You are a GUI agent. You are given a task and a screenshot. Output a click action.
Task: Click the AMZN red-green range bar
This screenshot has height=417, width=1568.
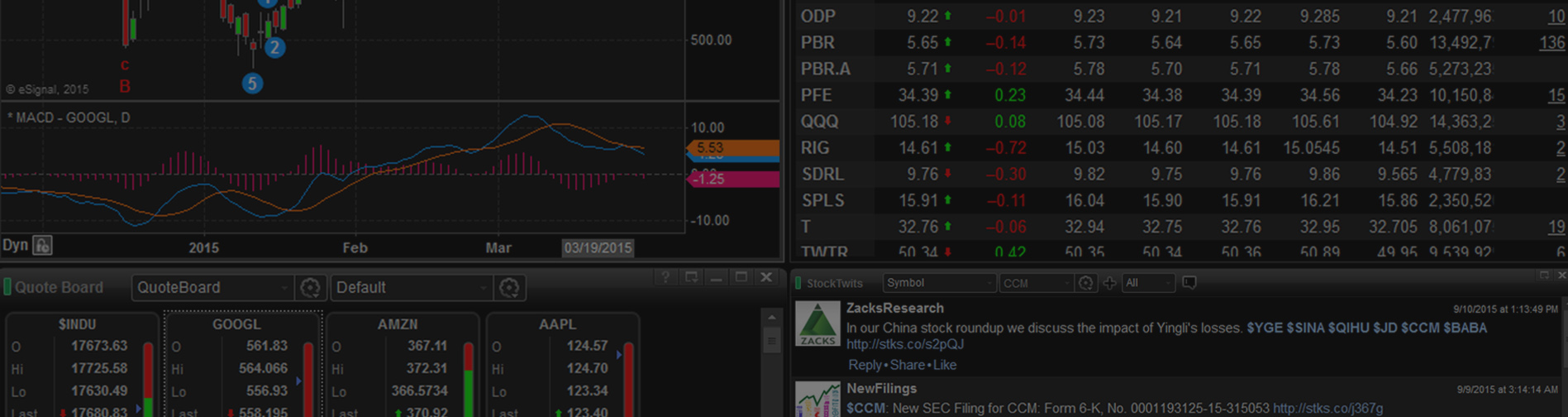469,379
